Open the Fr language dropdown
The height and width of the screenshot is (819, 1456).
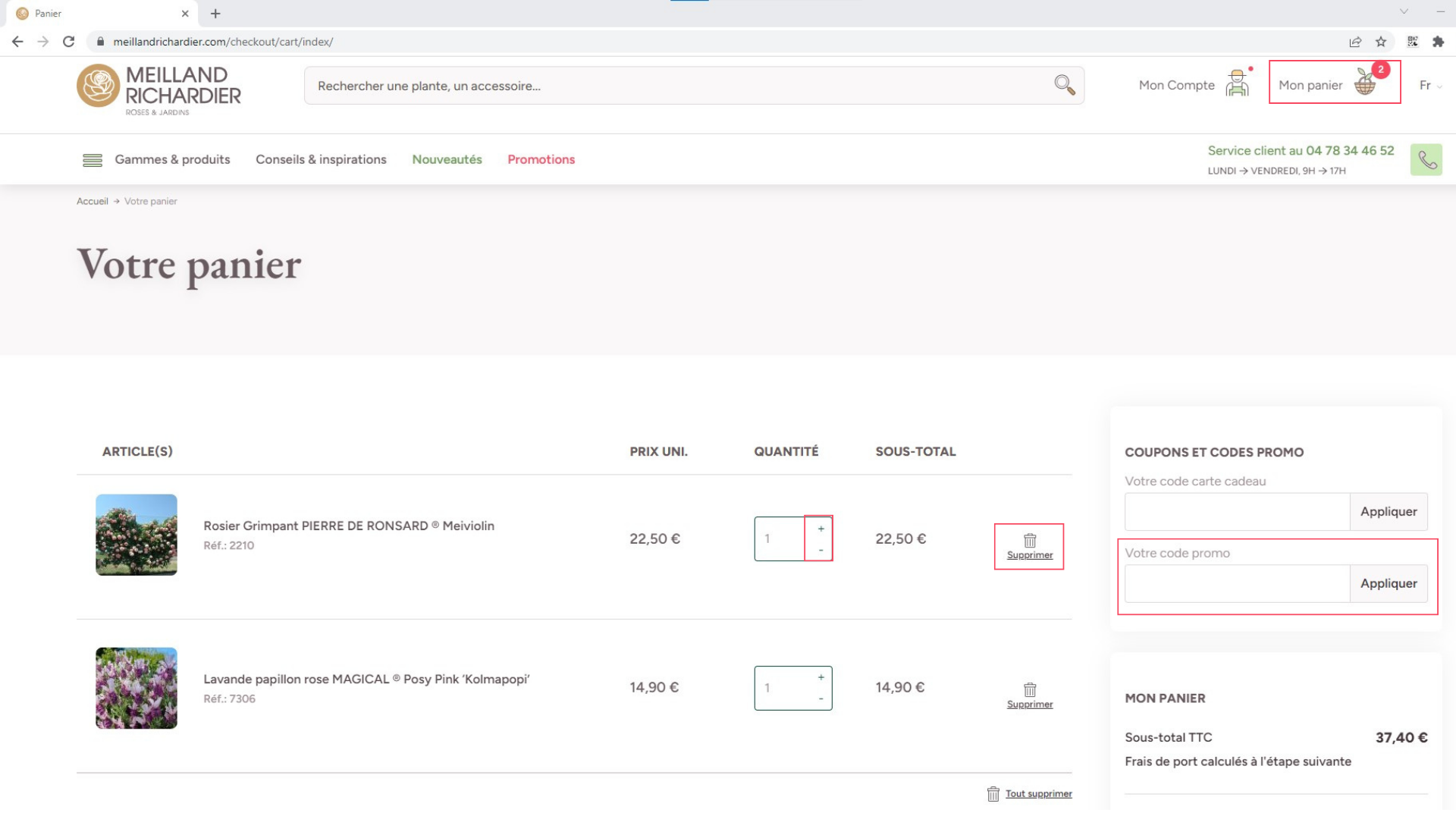pos(1430,85)
